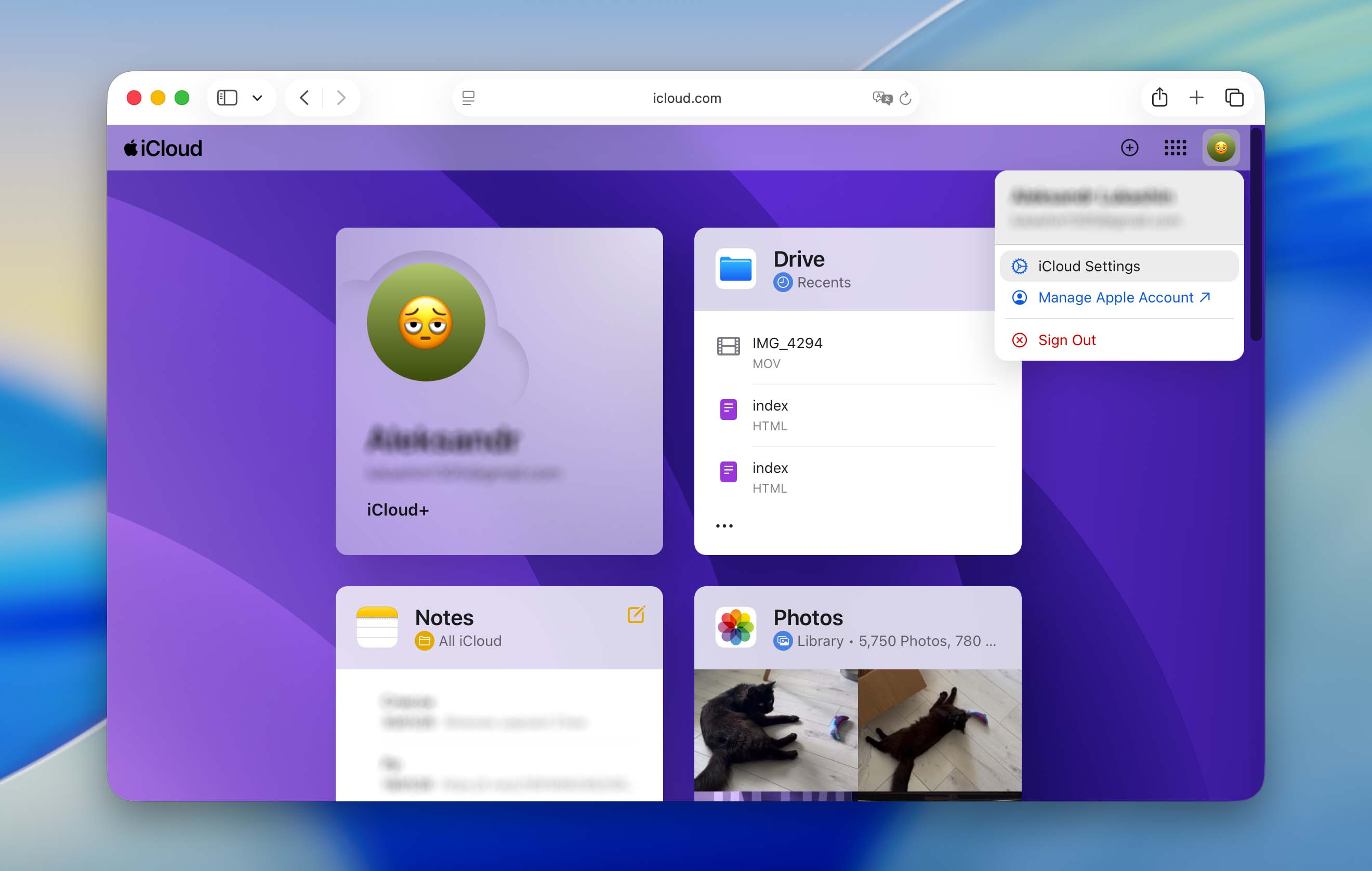Toggle the Safari sidebar icon
Image resolution: width=1372 pixels, height=871 pixels.
click(227, 98)
